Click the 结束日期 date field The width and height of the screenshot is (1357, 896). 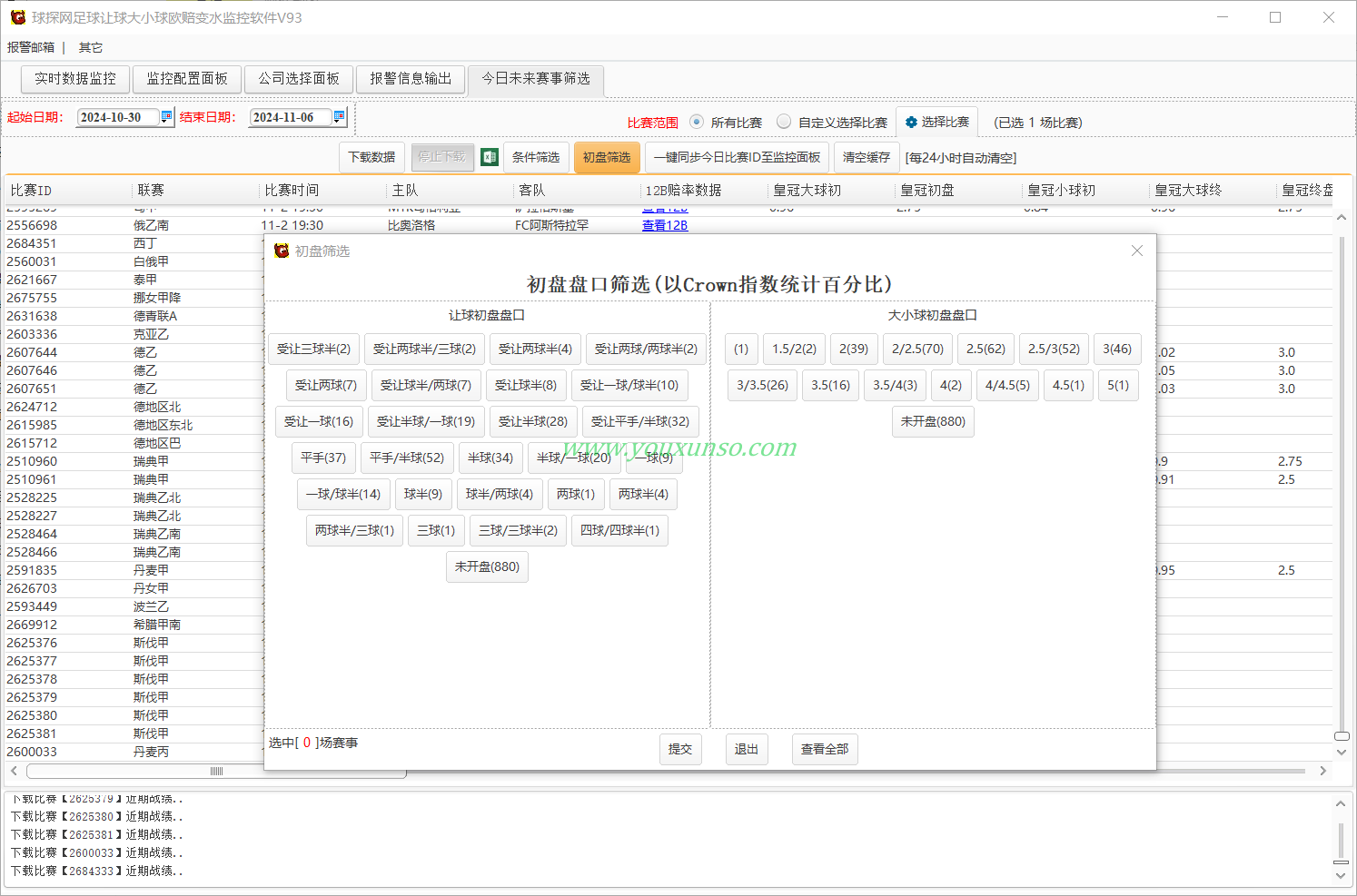click(x=291, y=117)
